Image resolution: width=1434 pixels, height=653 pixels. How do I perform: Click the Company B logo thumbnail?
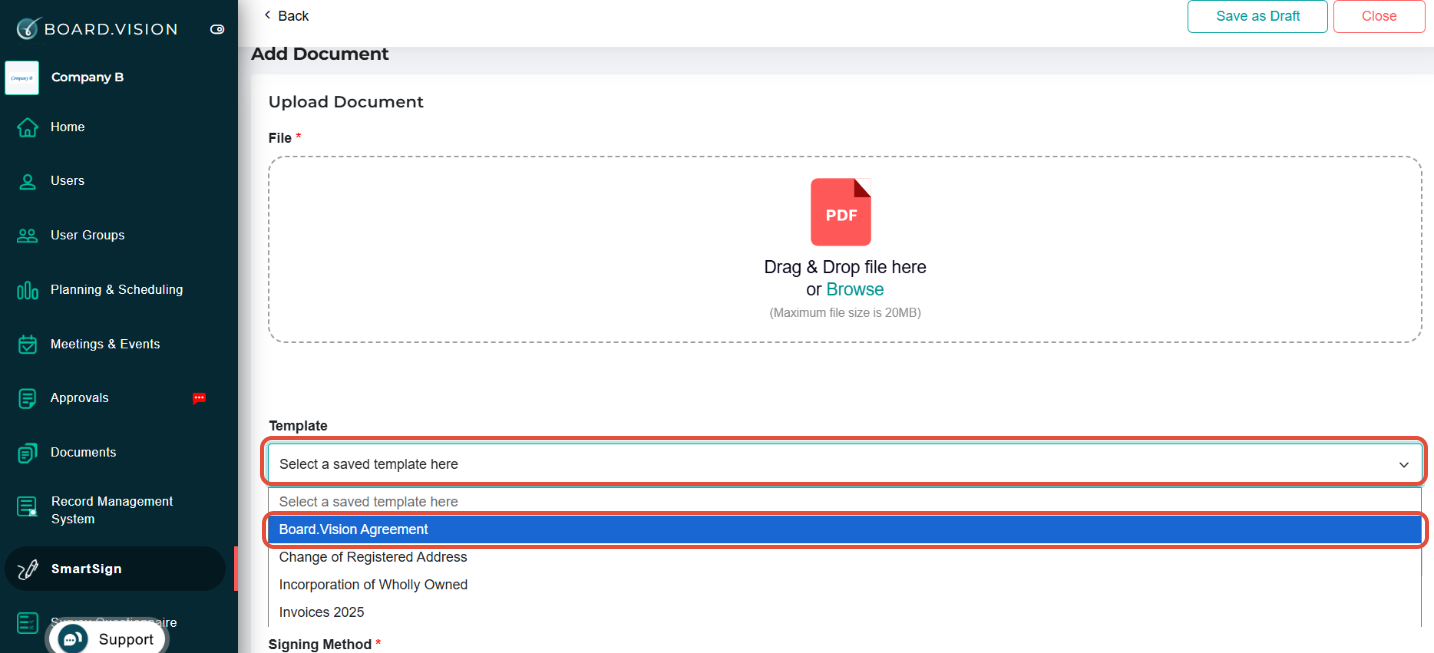(22, 78)
